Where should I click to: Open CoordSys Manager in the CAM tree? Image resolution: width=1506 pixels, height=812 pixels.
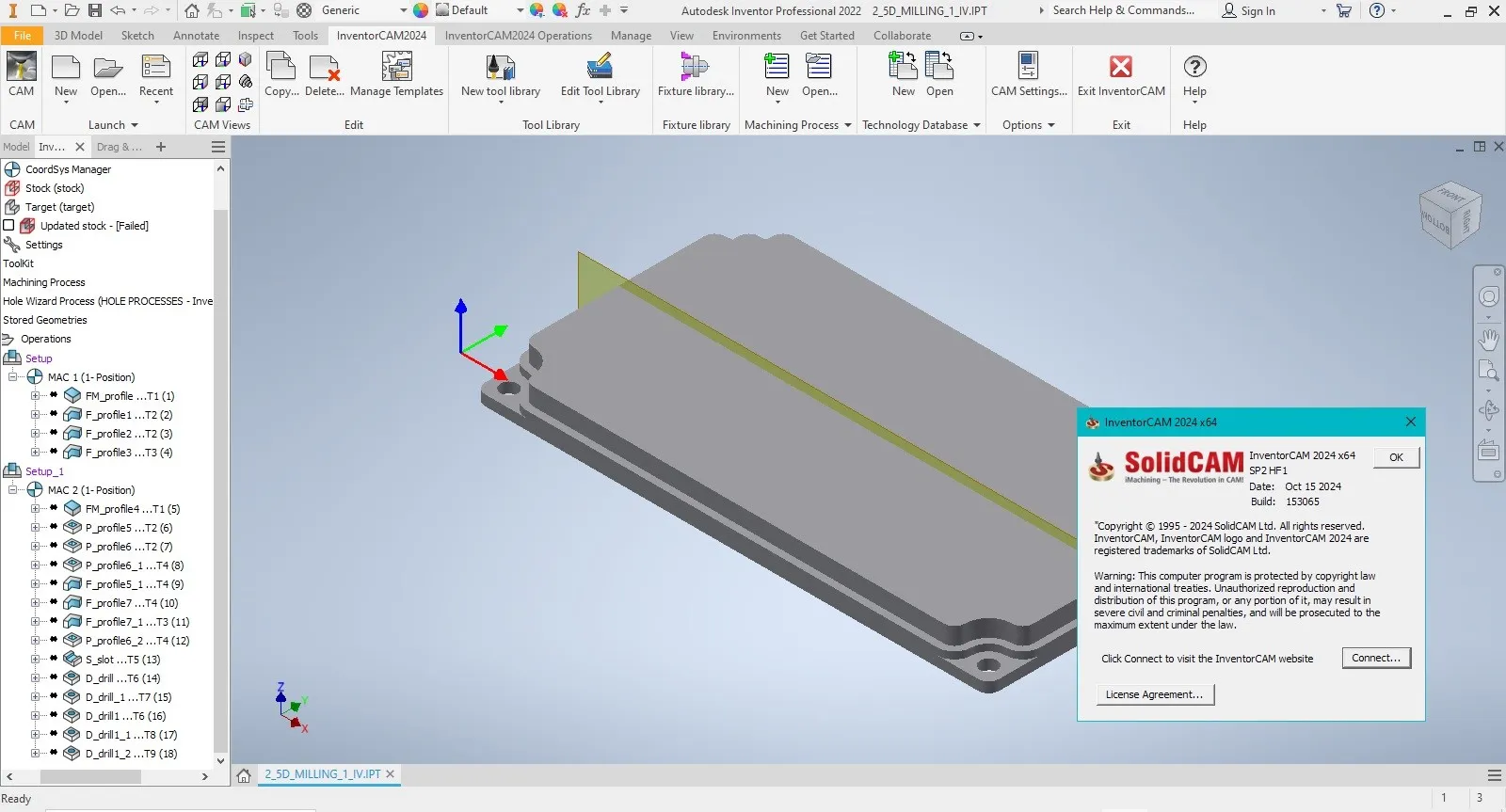68,169
